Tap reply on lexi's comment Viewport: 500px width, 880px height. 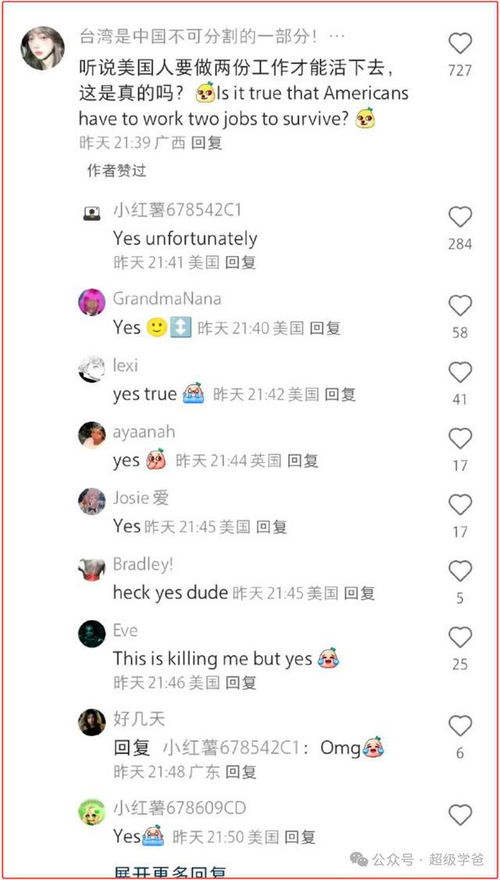click(x=340, y=395)
